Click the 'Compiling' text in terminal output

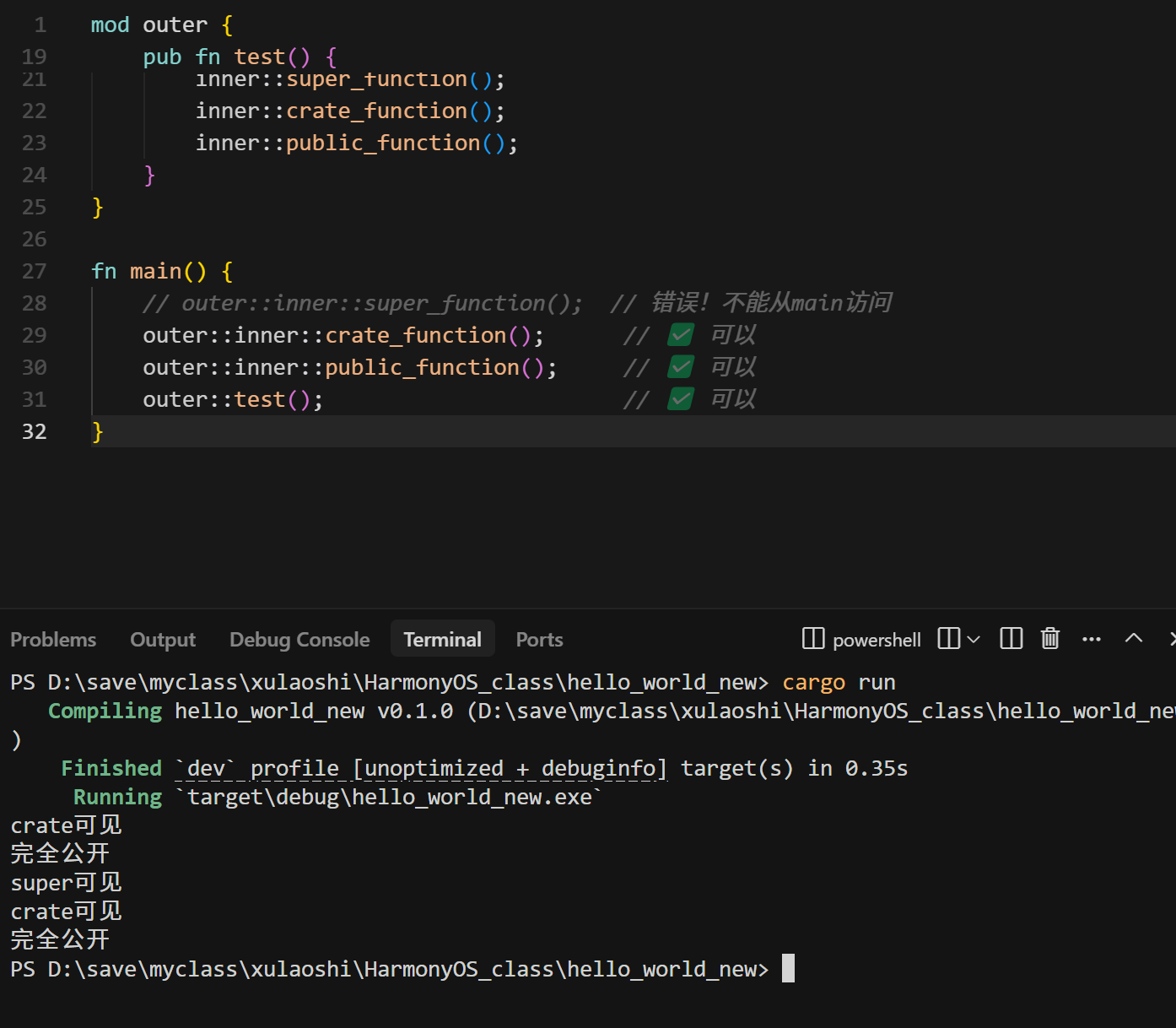click(x=105, y=711)
